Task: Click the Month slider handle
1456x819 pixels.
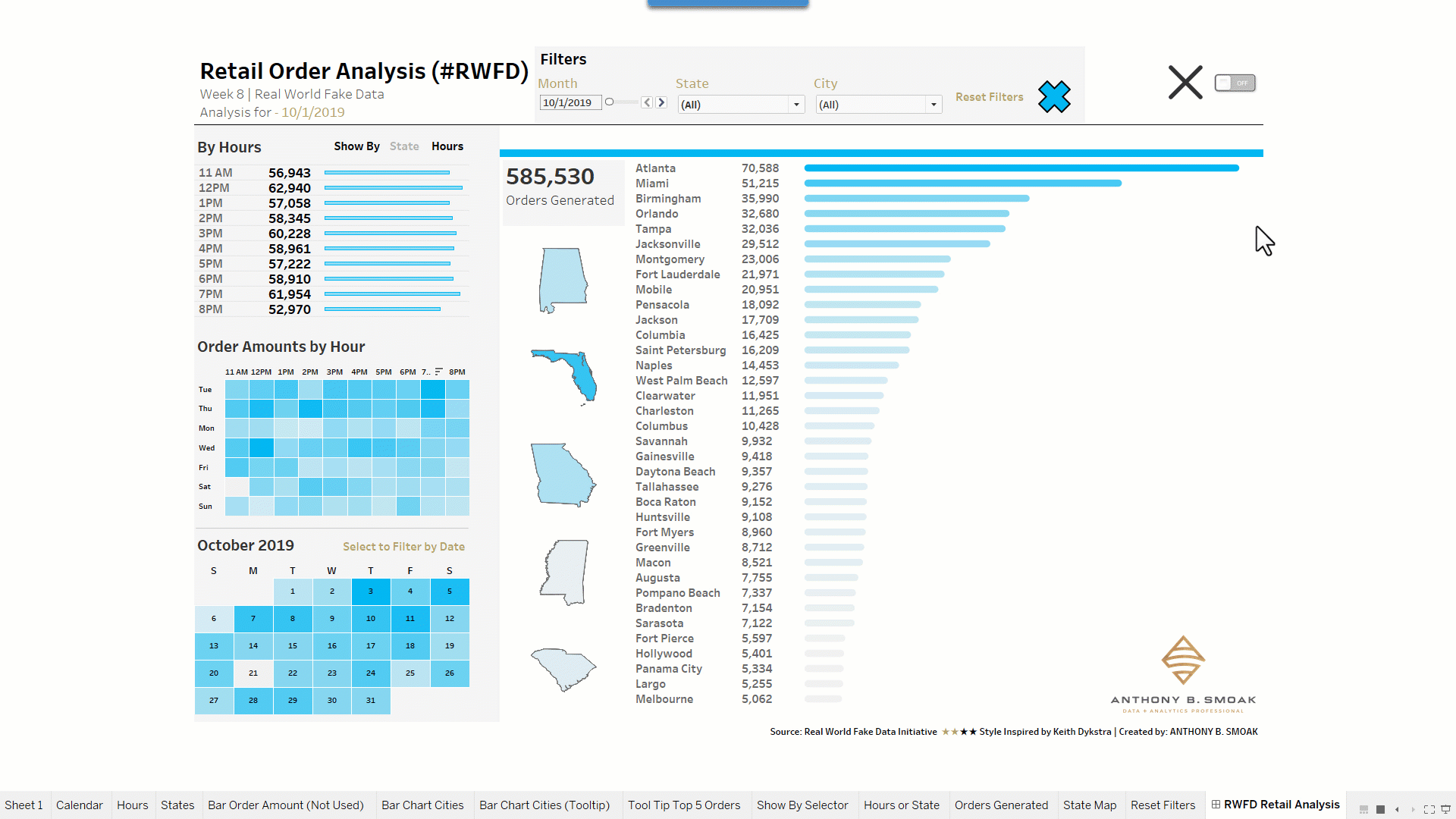Action: pyautogui.click(x=609, y=102)
